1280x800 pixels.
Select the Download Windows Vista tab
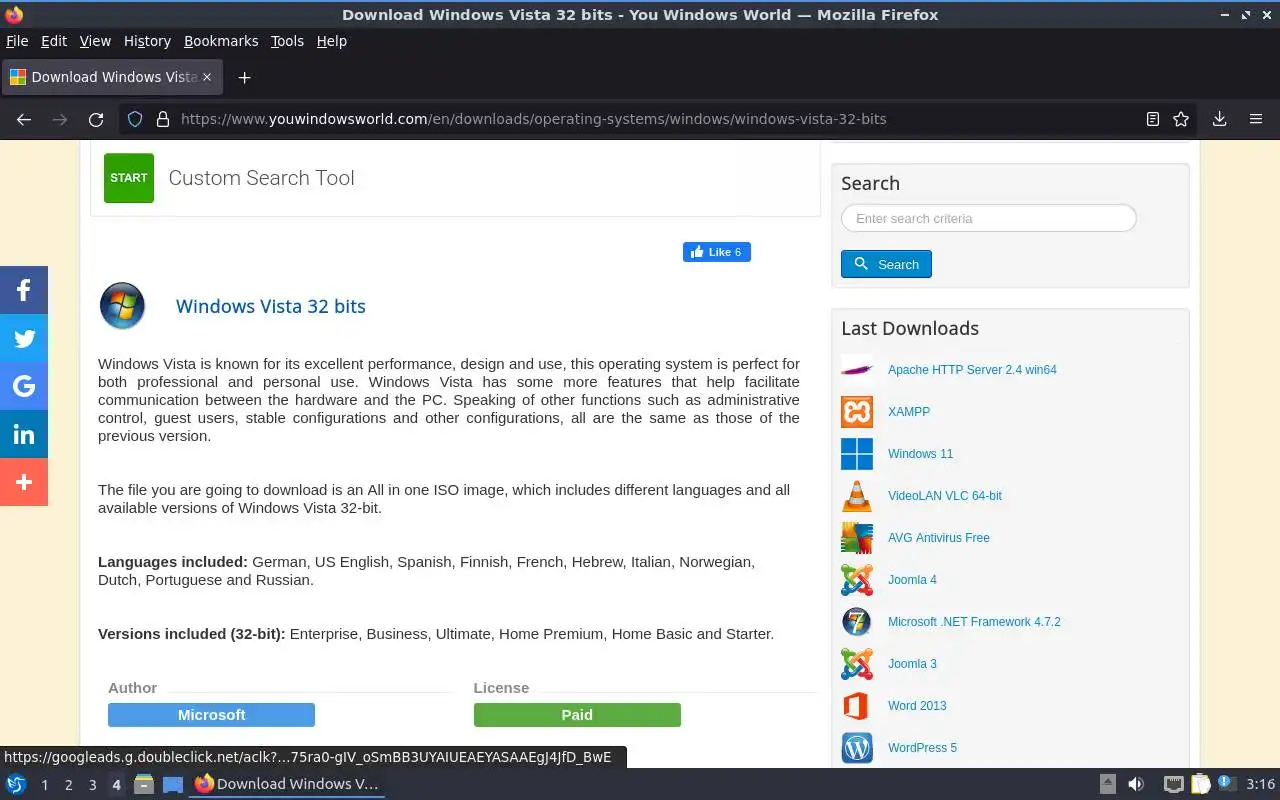(110, 77)
